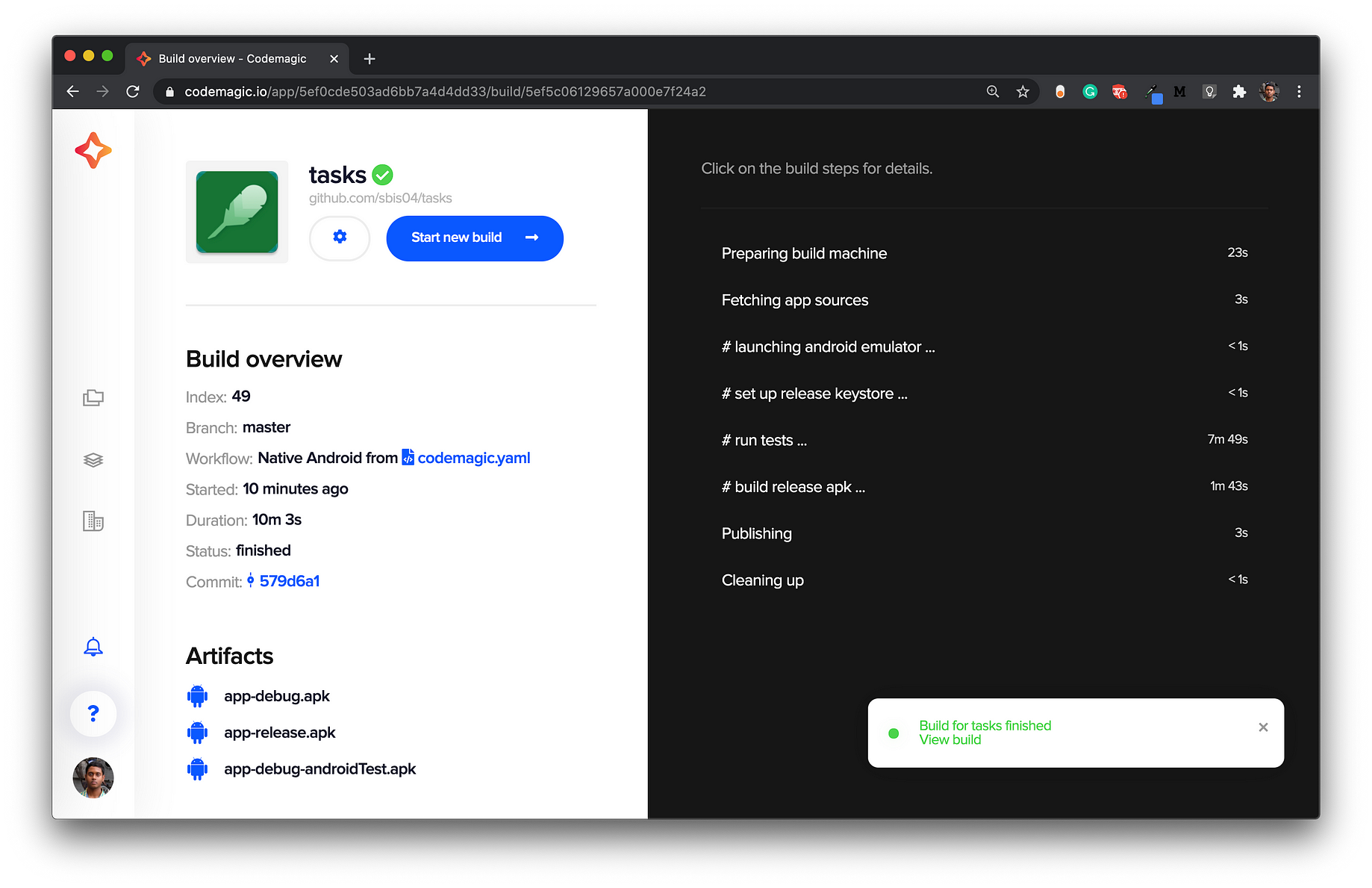Open the Chrome three-dot menu
1372x888 pixels.
(x=1299, y=91)
